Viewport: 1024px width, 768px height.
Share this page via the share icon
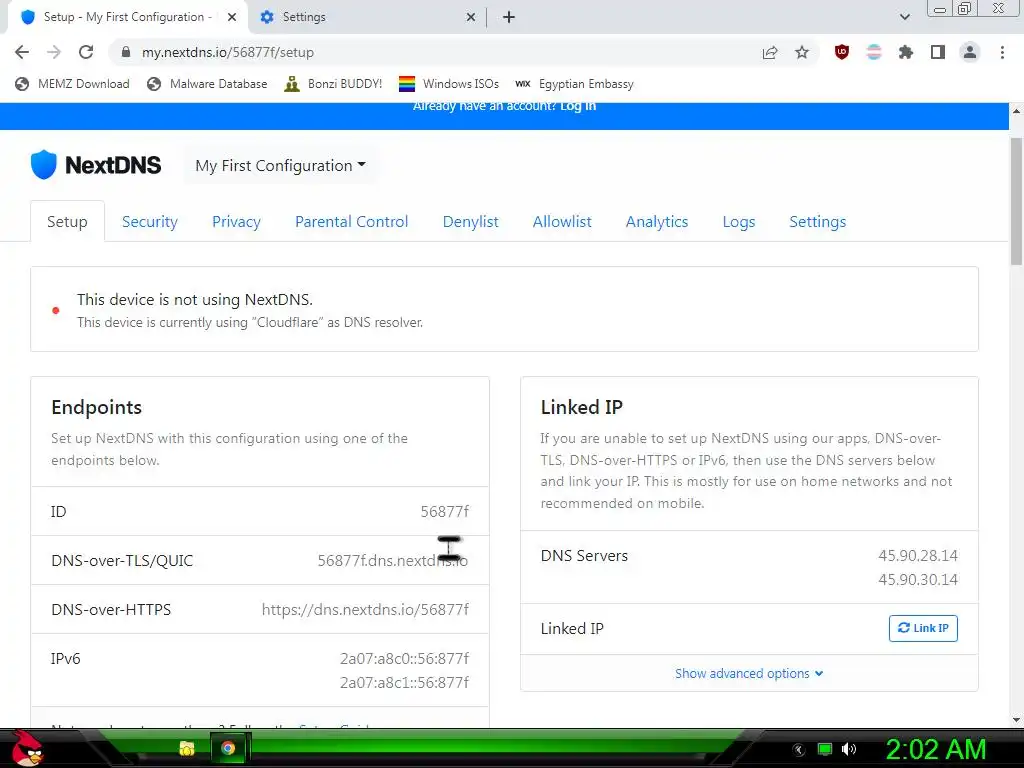pos(770,52)
